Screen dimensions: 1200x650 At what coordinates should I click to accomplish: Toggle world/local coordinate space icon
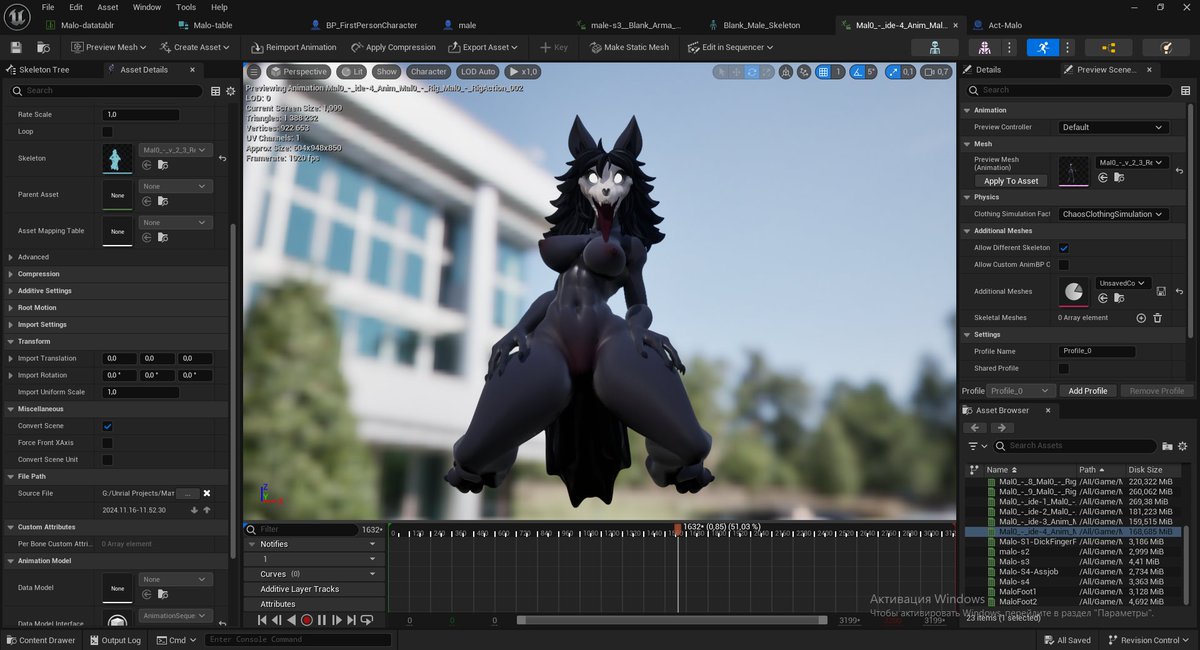click(786, 71)
